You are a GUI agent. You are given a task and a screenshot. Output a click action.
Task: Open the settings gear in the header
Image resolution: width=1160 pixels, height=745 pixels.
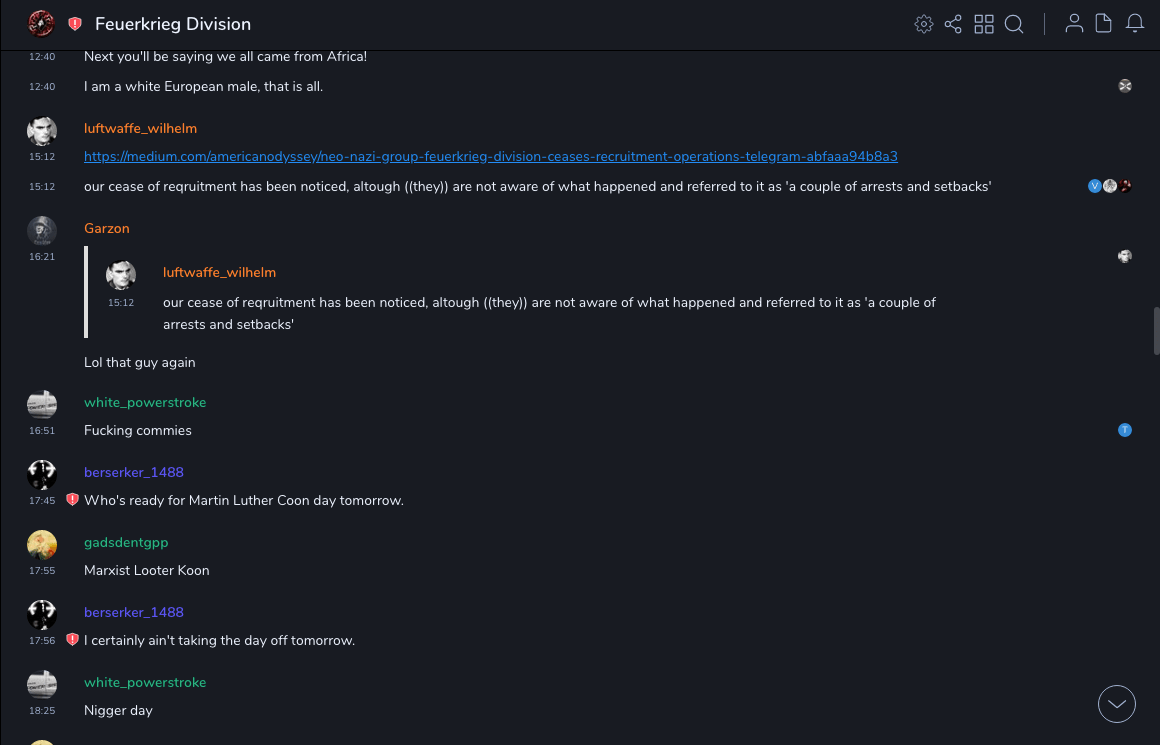click(924, 24)
